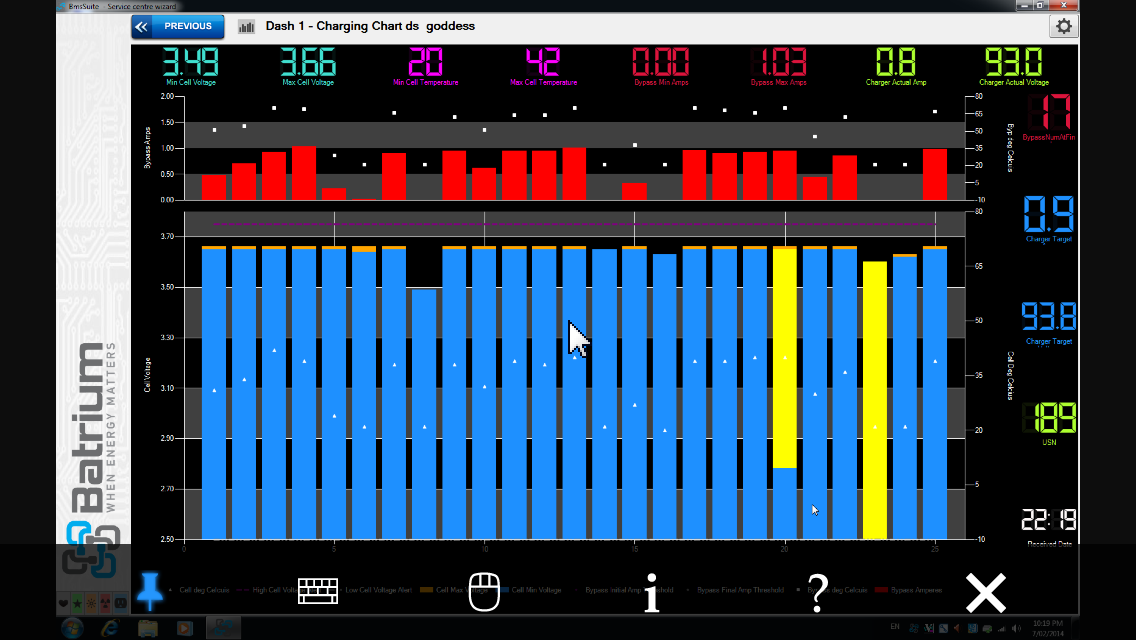The height and width of the screenshot is (640, 1136).
Task: Select the mouse icon in bottom bar
Action: pos(484,591)
